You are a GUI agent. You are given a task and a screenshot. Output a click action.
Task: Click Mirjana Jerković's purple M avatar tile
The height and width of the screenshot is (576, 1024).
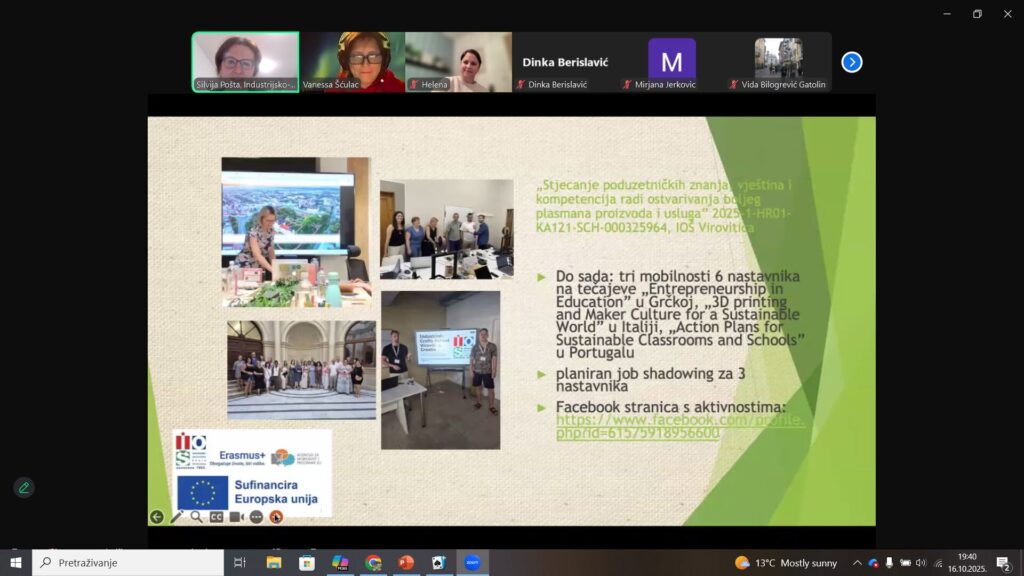point(671,62)
